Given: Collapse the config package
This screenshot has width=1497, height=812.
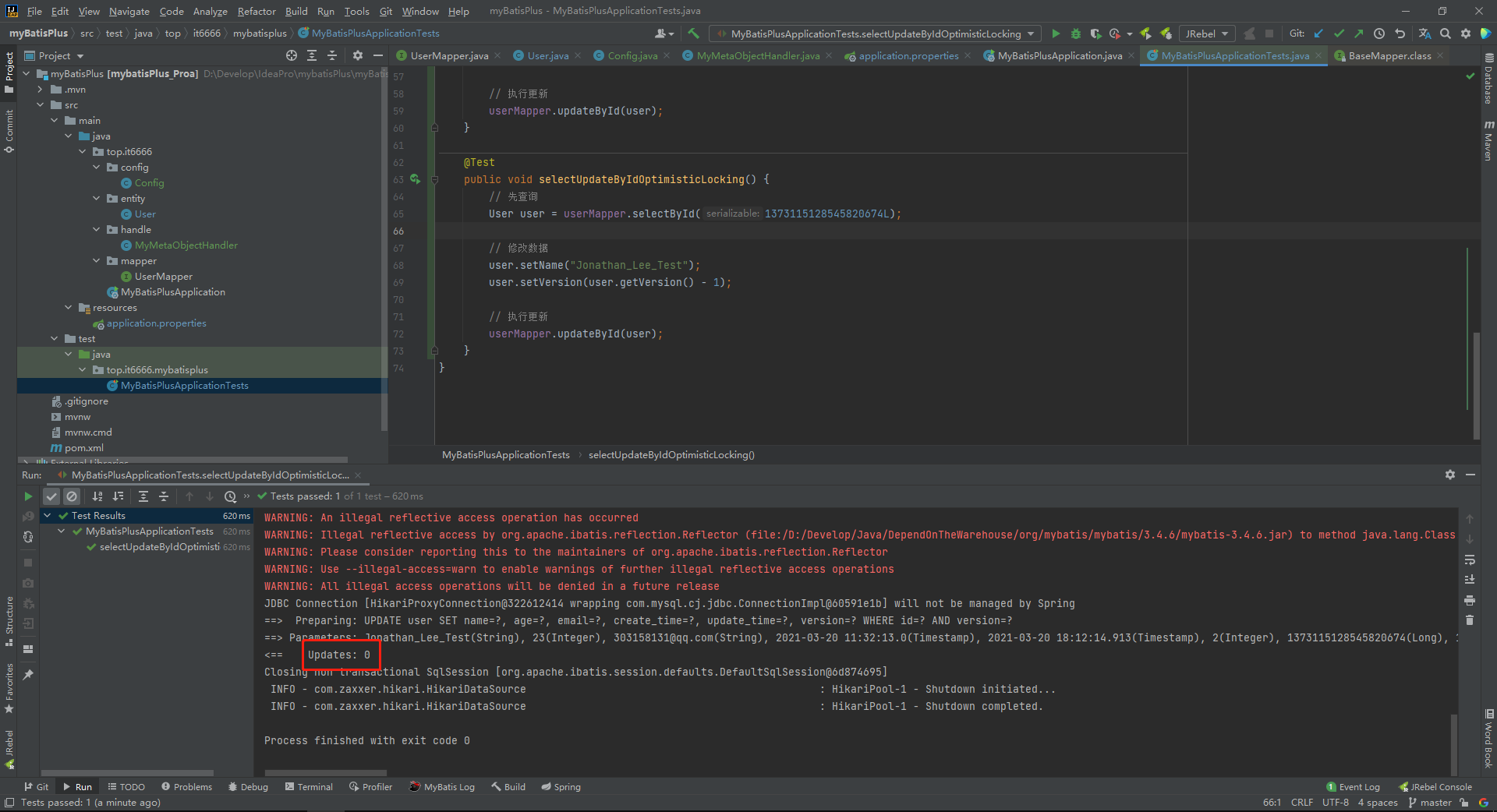Looking at the screenshot, I should 97,168.
